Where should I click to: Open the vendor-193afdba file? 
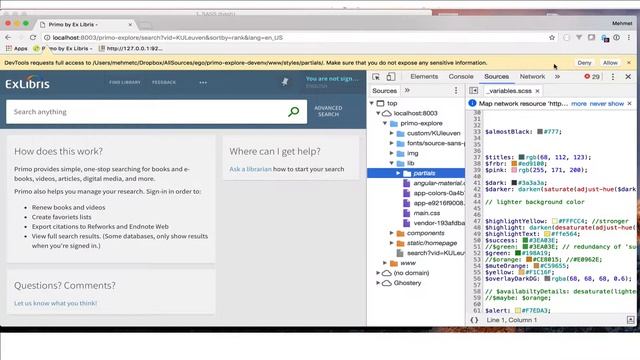pos(439,223)
